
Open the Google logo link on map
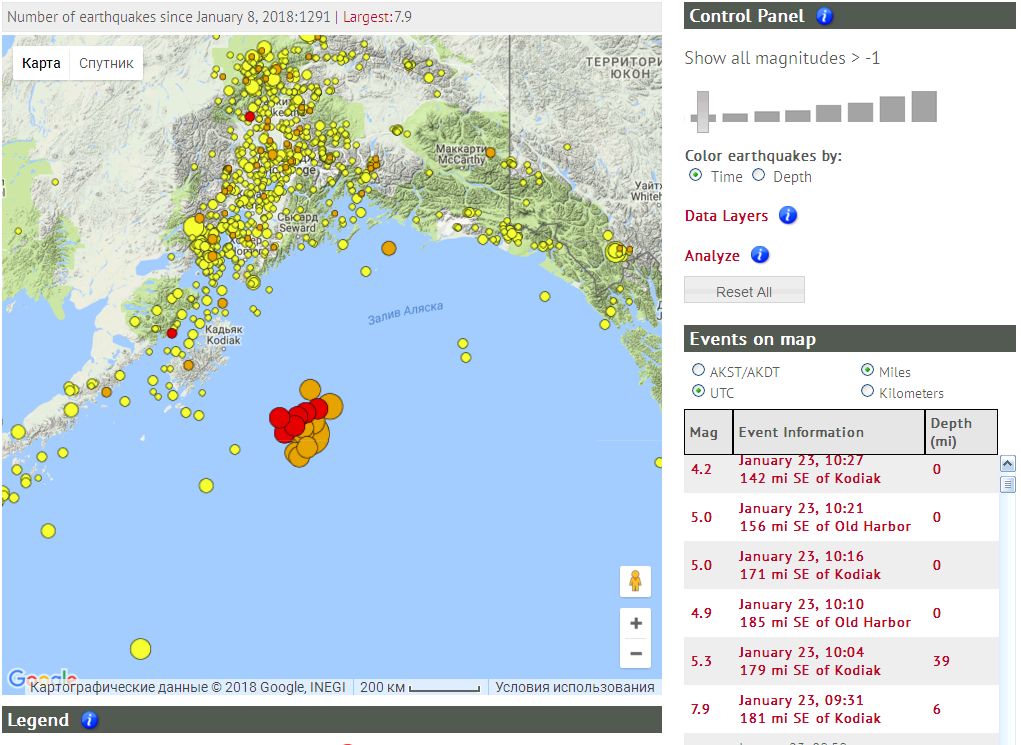point(40,678)
